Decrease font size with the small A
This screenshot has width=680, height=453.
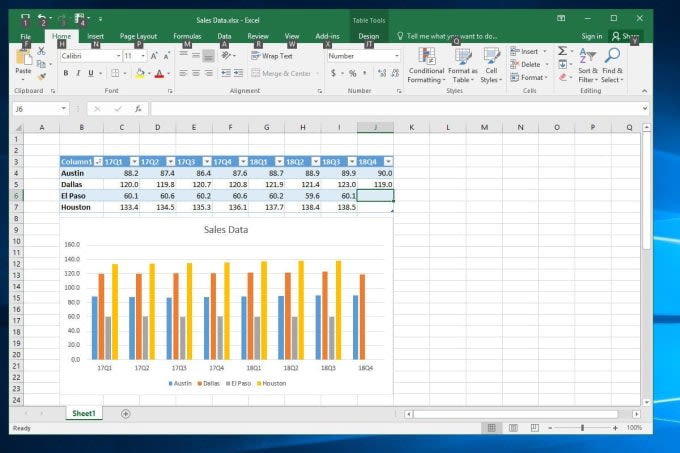click(x=167, y=56)
